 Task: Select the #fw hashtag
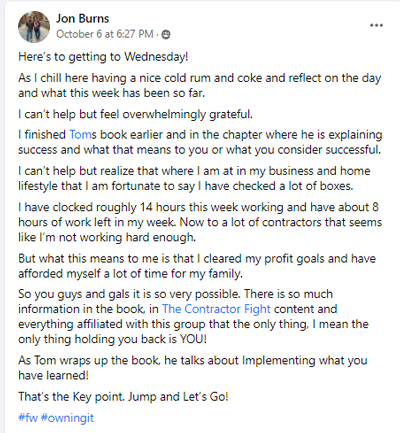pos(28,418)
